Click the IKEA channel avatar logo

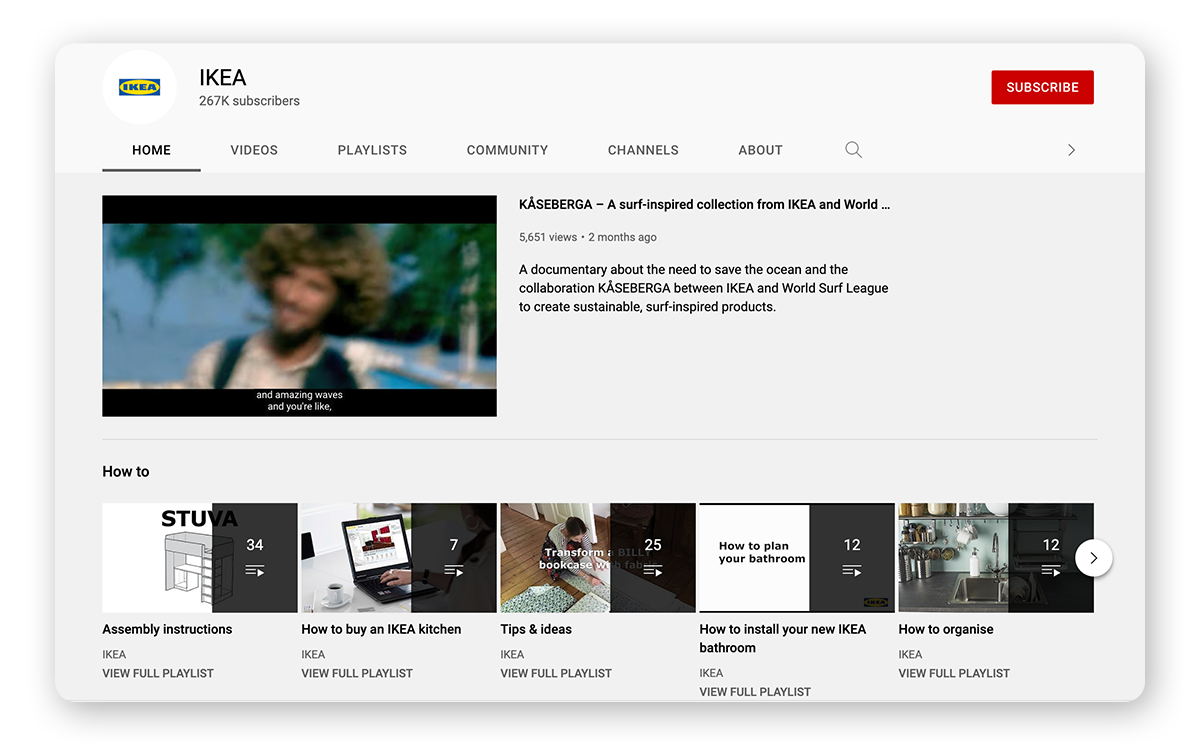click(x=139, y=87)
